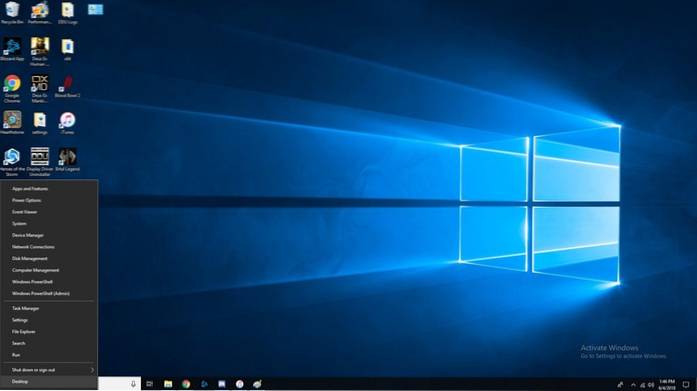
Task: Open Settings from the Win+X menu
Action: tap(49, 320)
